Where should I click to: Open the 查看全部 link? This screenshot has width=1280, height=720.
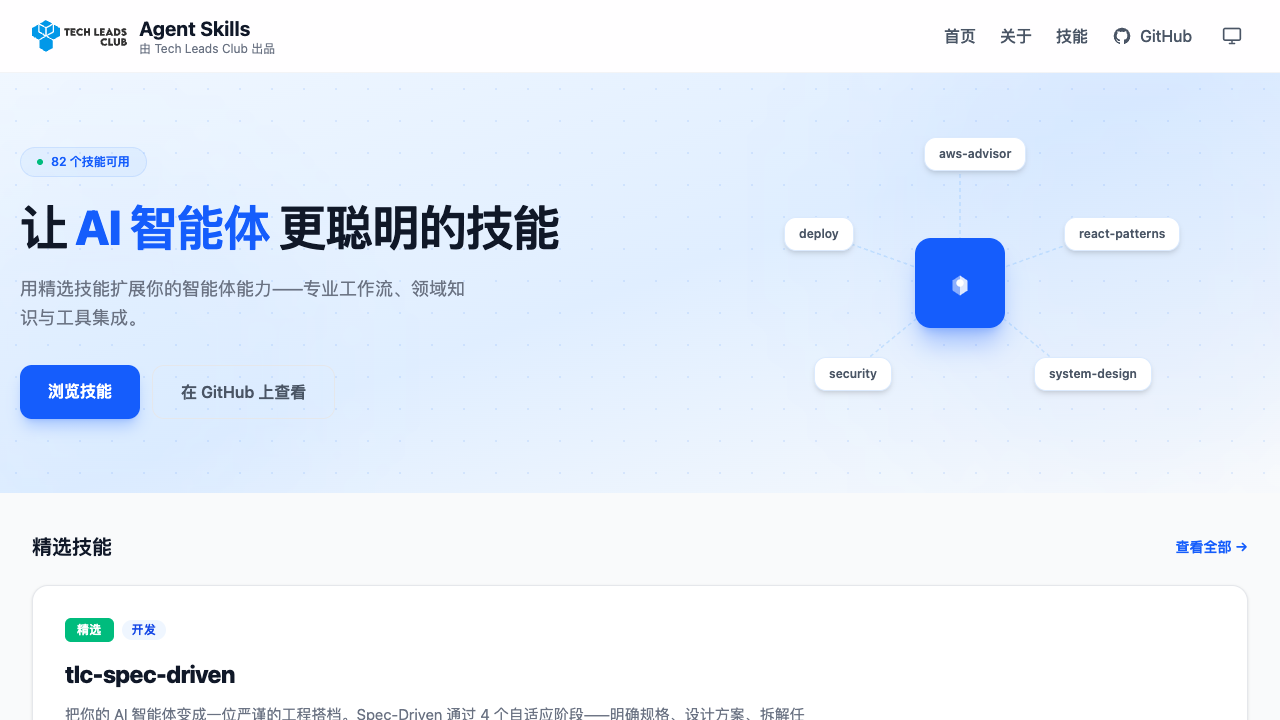(1211, 547)
